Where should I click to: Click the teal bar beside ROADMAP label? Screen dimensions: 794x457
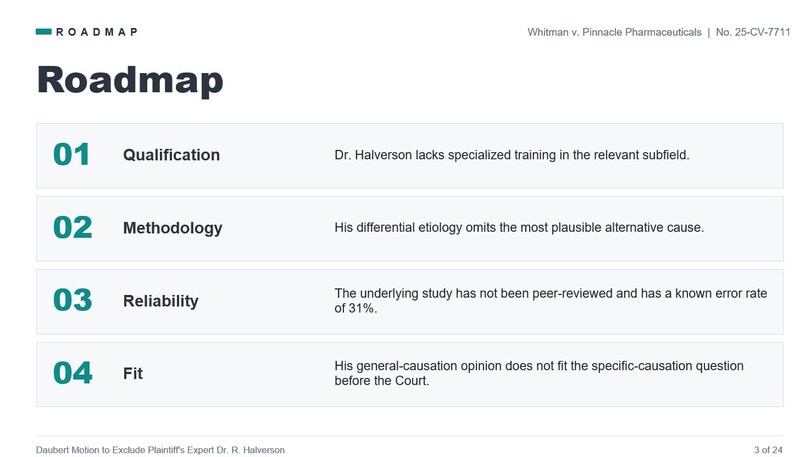pos(44,32)
